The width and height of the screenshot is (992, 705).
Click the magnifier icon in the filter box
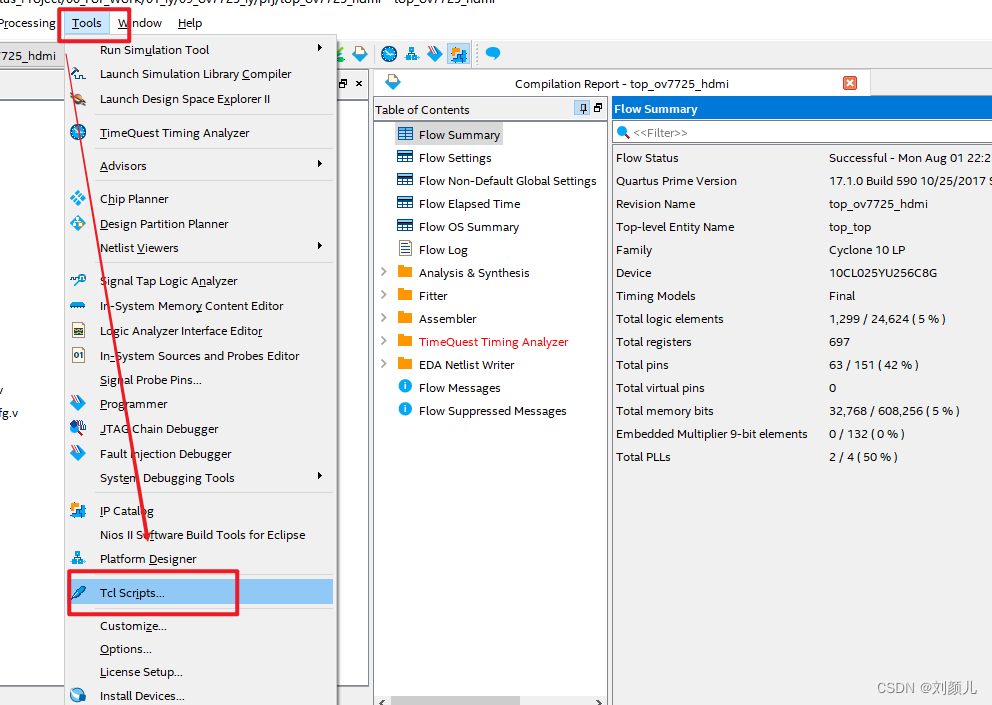pos(623,132)
